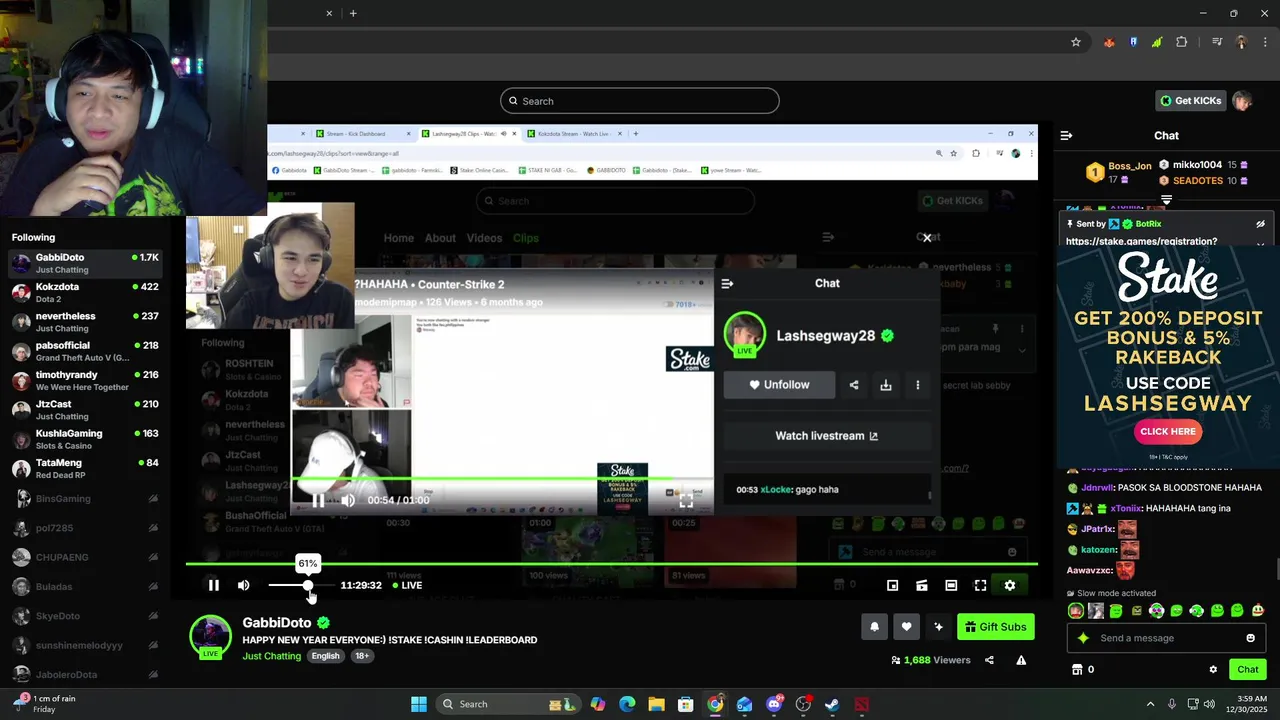Click the Get KICKs button
The image size is (1280, 720).
point(1190,101)
